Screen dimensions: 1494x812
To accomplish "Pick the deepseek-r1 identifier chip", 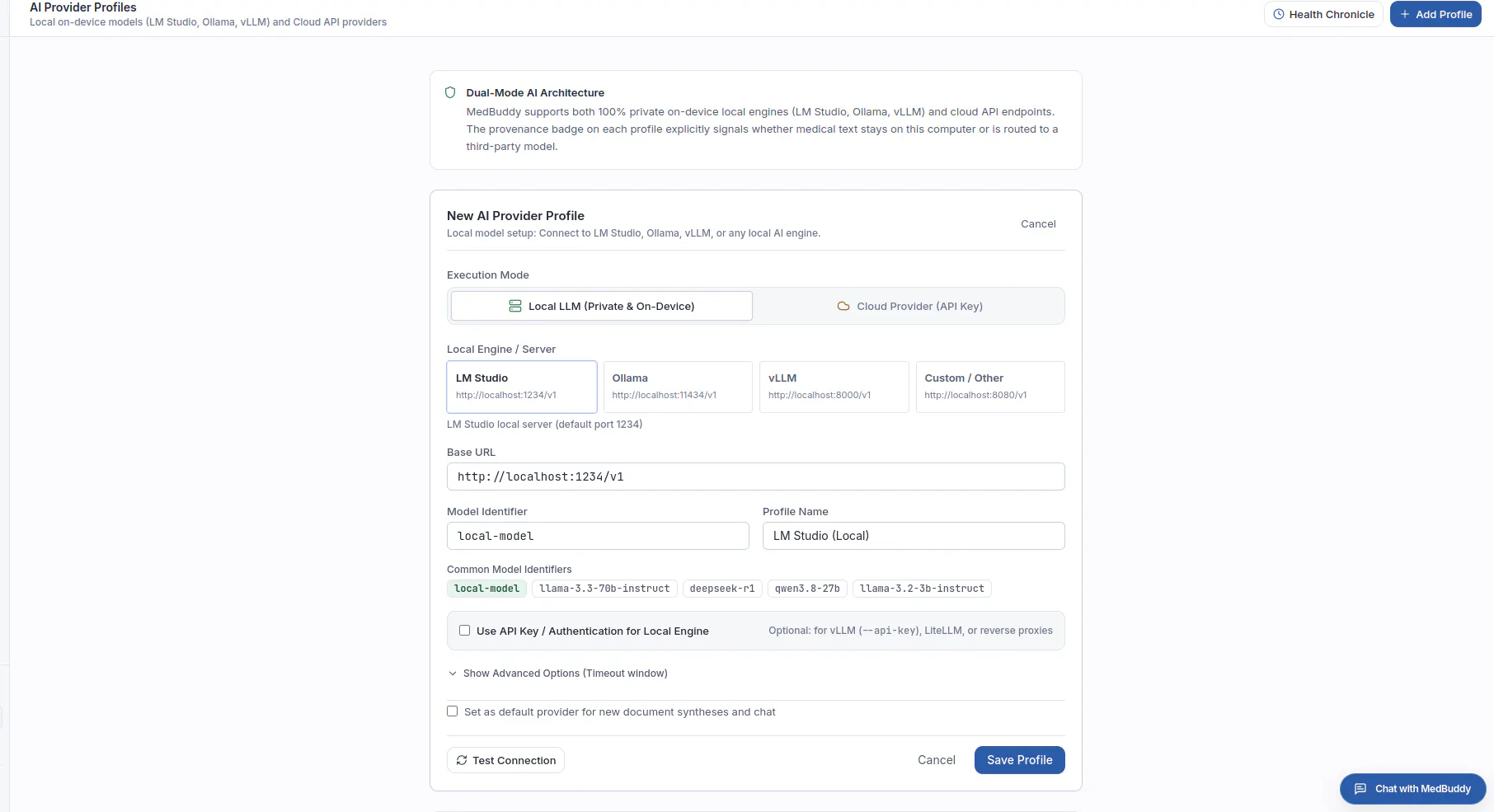I will point(722,589).
